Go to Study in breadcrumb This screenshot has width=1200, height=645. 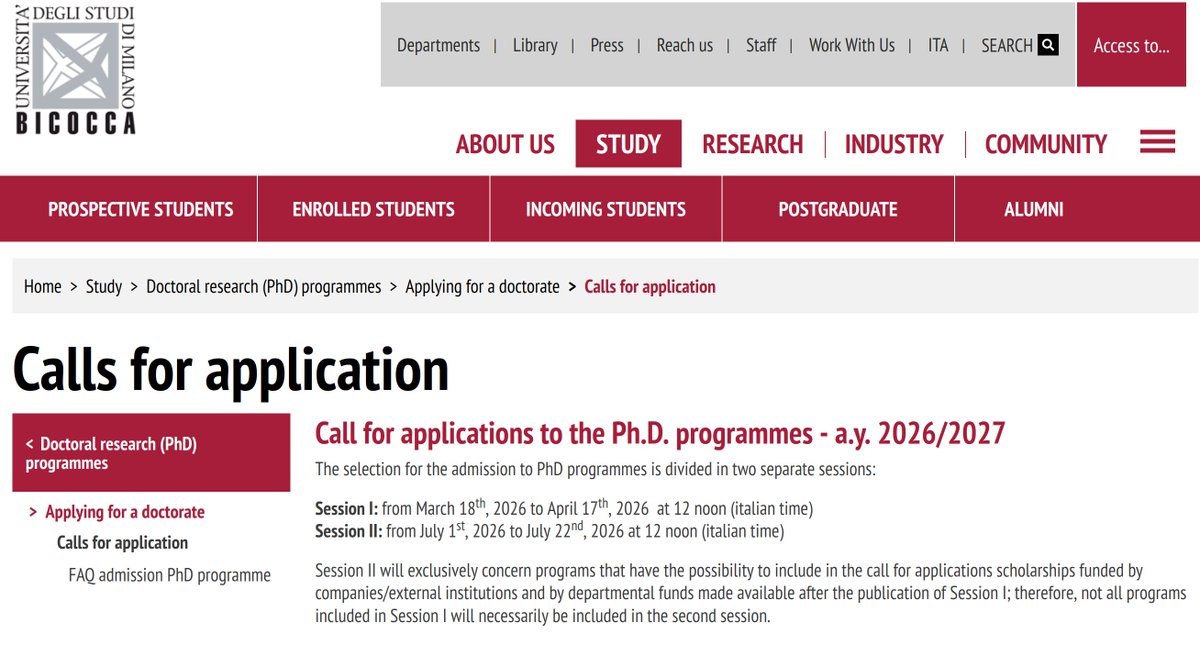tap(104, 286)
